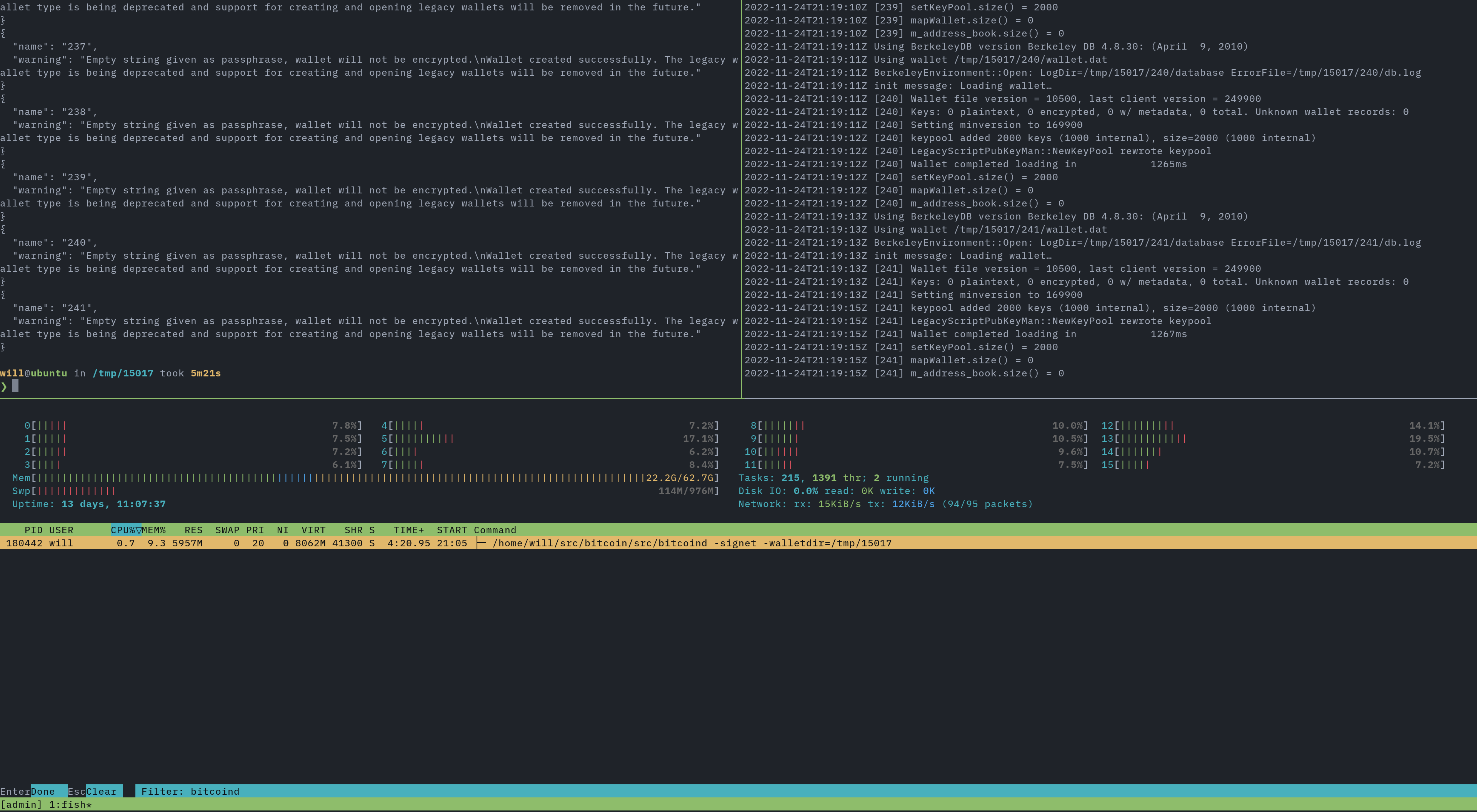Sort by START column header

(452, 530)
